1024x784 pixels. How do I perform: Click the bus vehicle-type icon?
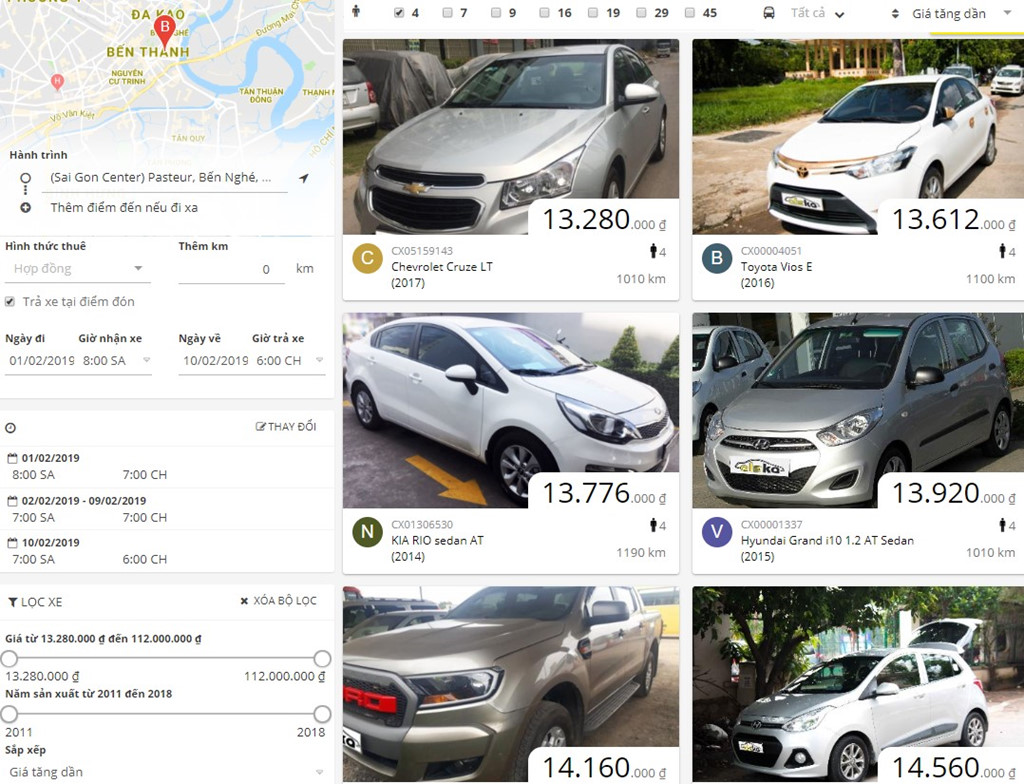[768, 13]
